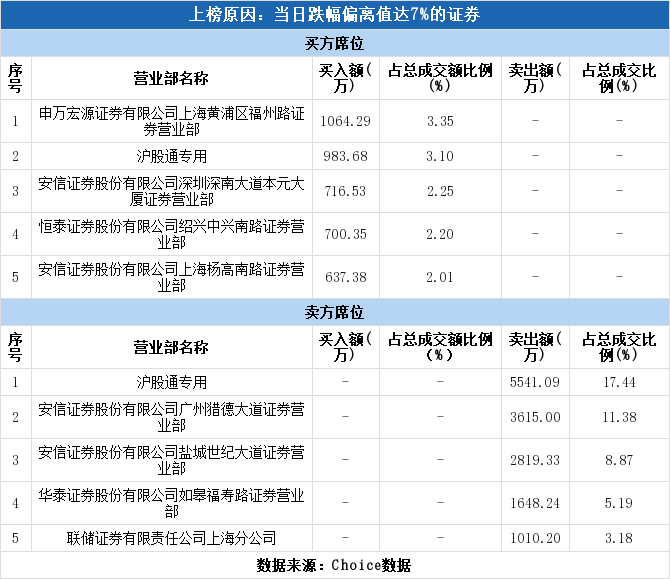670x579 pixels.
Task: Click 安信证券盐城世纪大道证券营业部 name
Action: point(172,460)
